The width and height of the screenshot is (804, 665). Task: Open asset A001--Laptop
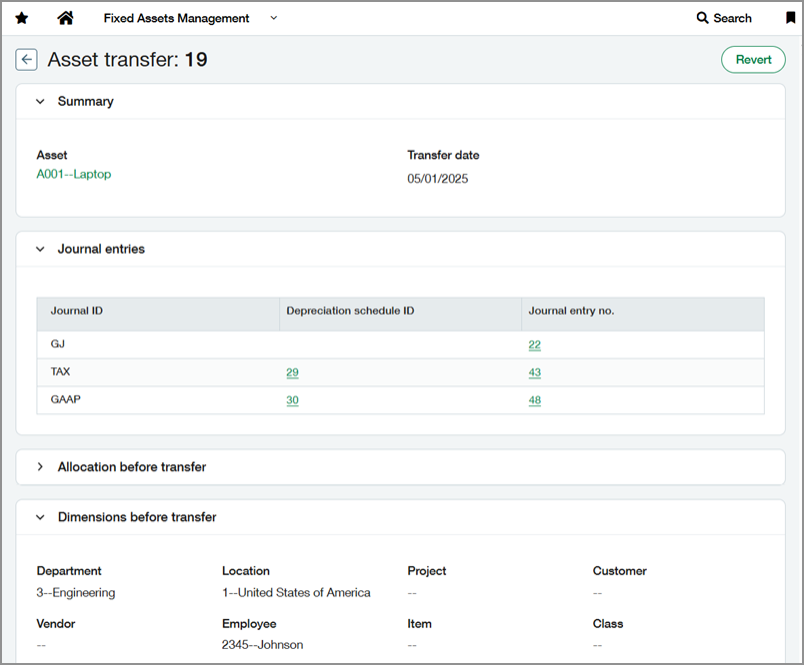pyautogui.click(x=73, y=173)
